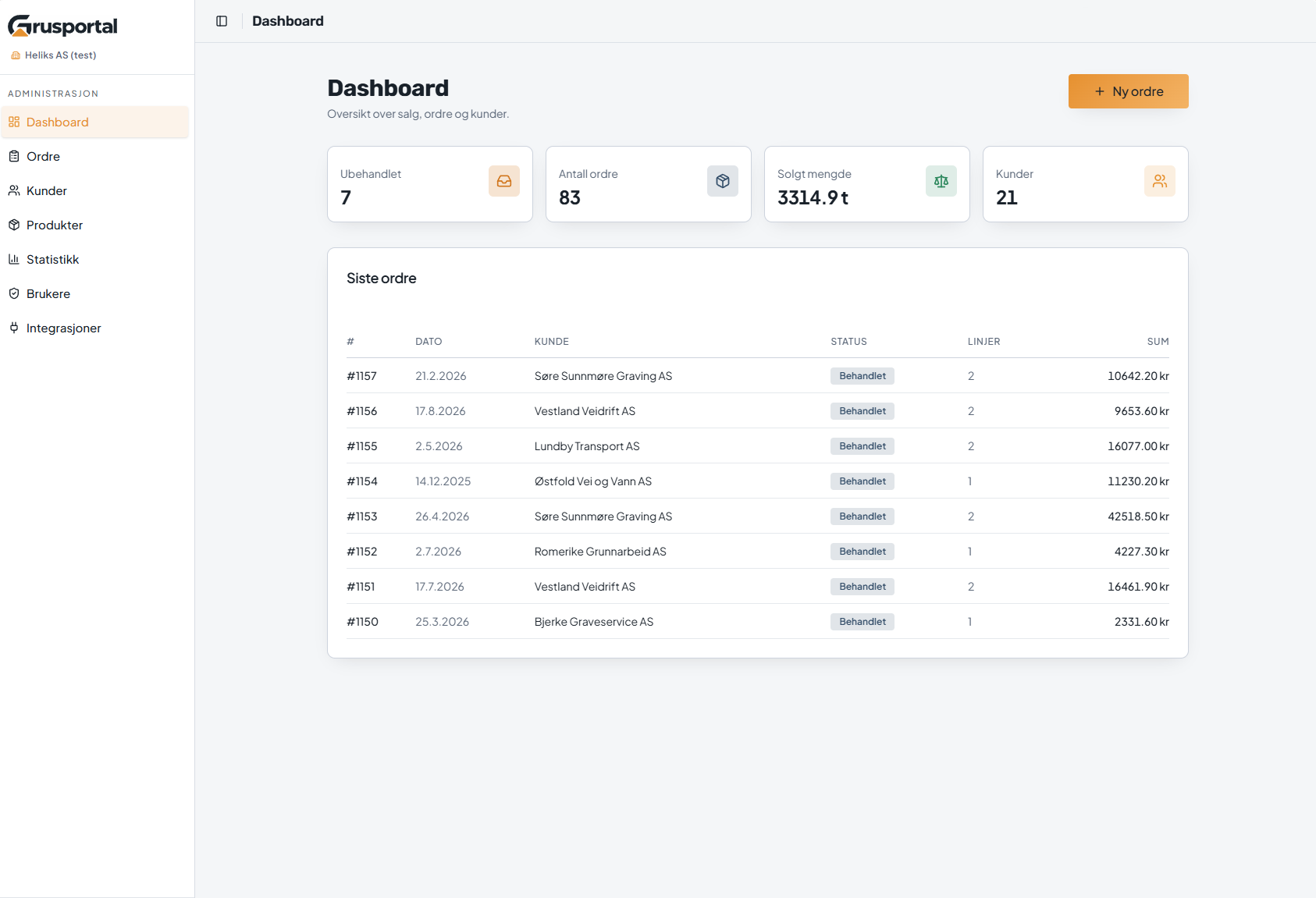The height and width of the screenshot is (898, 1316).
Task: Navigate to Produkter page
Action: tap(94, 225)
